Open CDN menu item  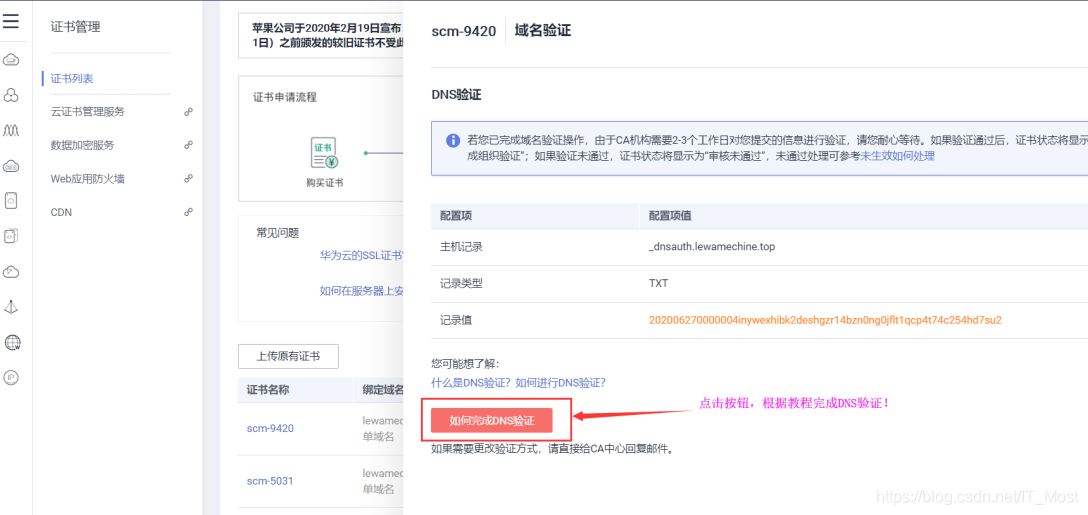click(61, 212)
